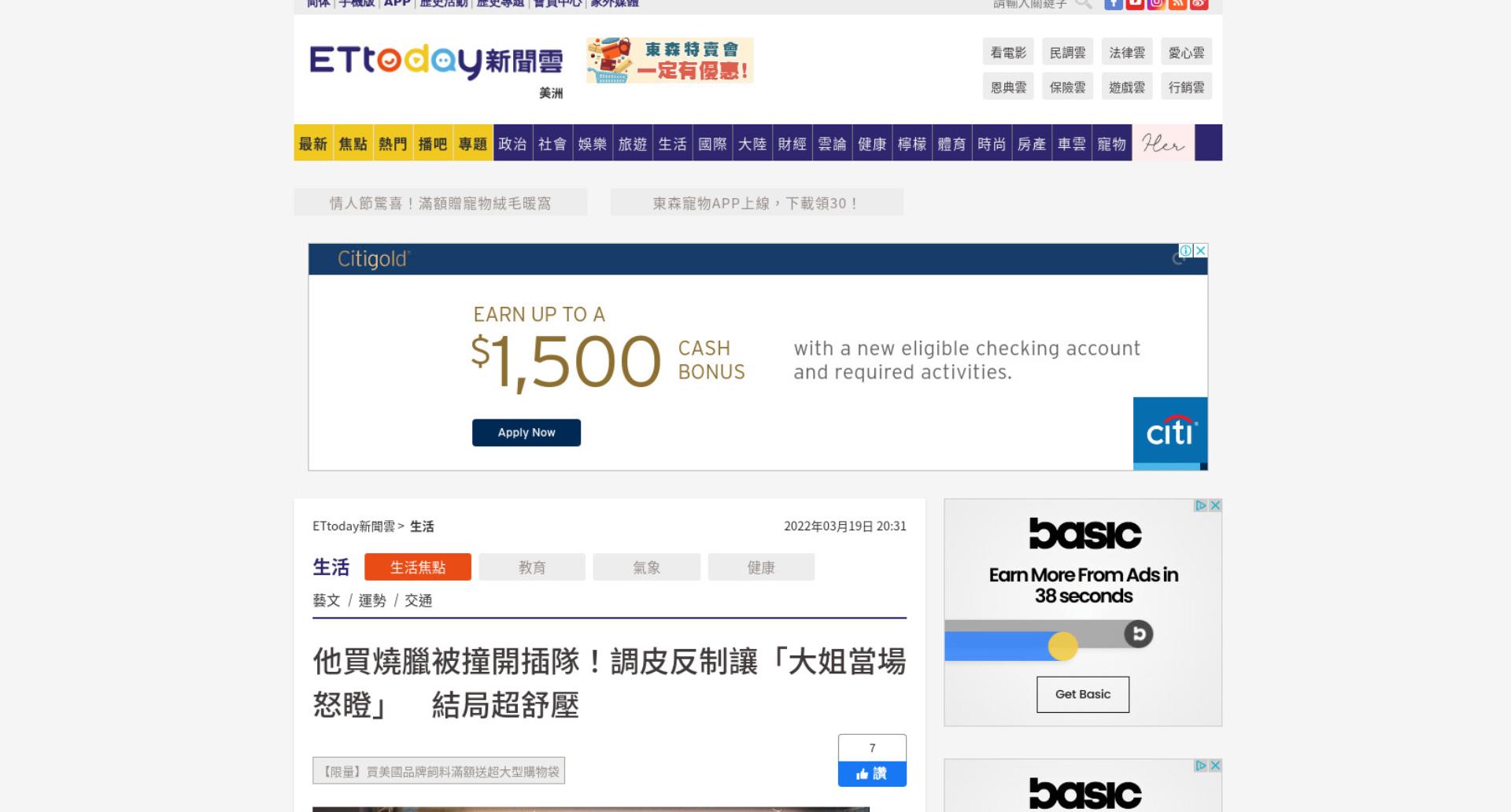Viewport: 1511px width, 812px height.
Task: Go to the 大陸 section
Action: [x=752, y=143]
